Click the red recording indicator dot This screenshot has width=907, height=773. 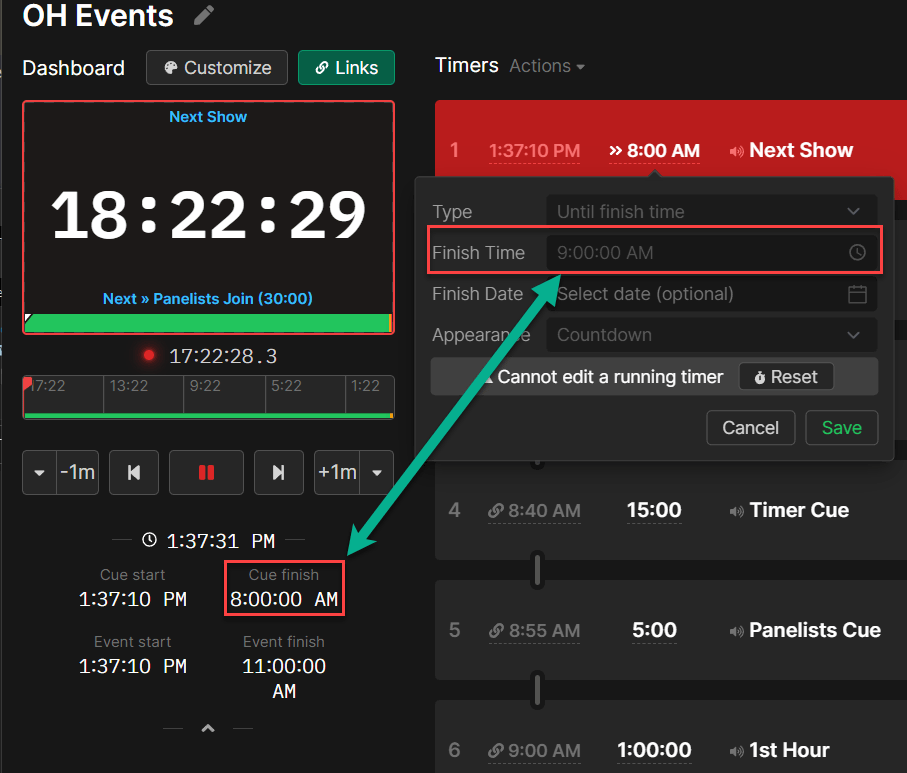[148, 354]
